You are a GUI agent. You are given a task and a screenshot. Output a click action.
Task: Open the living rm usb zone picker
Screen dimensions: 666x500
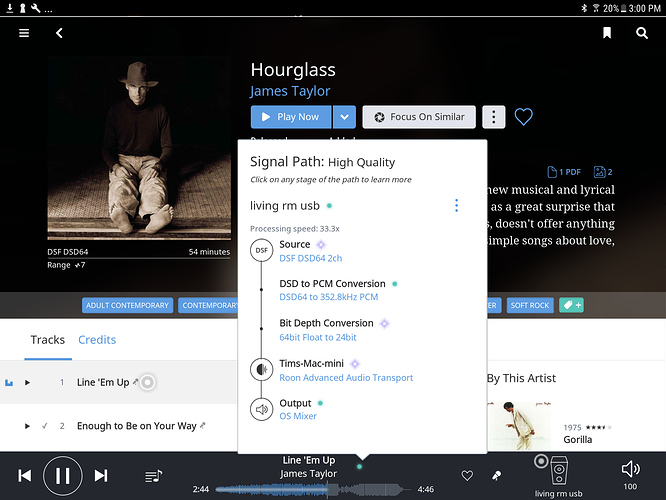tap(558, 476)
